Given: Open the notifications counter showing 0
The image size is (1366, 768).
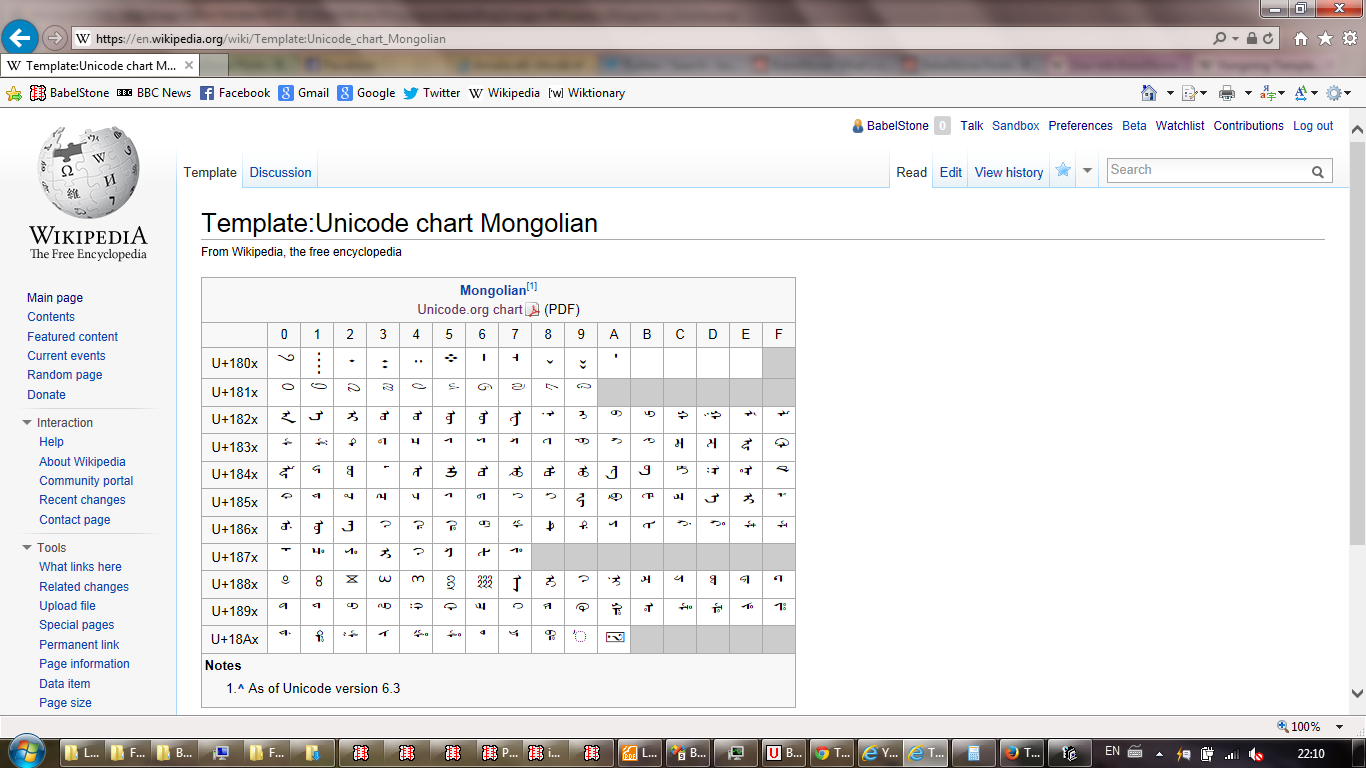Looking at the screenshot, I should (942, 126).
